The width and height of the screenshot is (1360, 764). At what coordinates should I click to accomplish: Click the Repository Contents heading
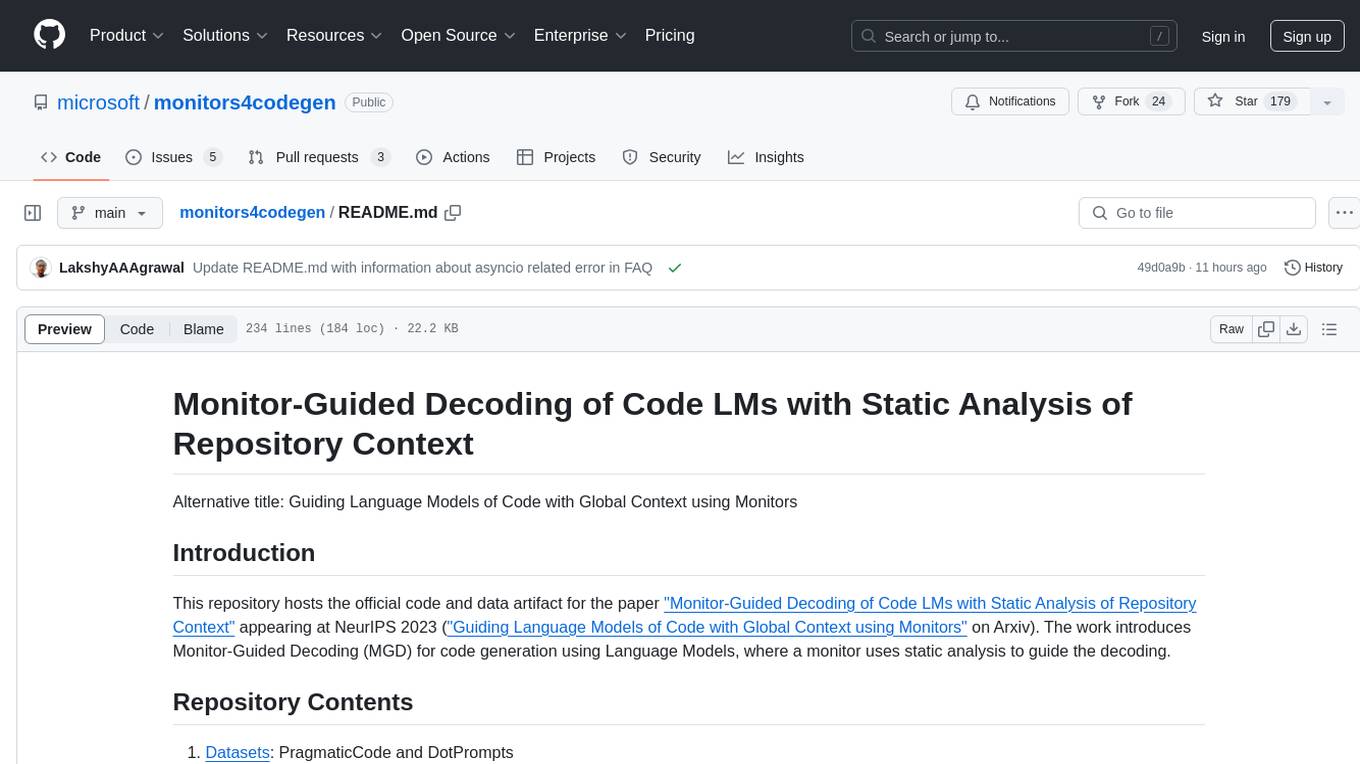293,702
